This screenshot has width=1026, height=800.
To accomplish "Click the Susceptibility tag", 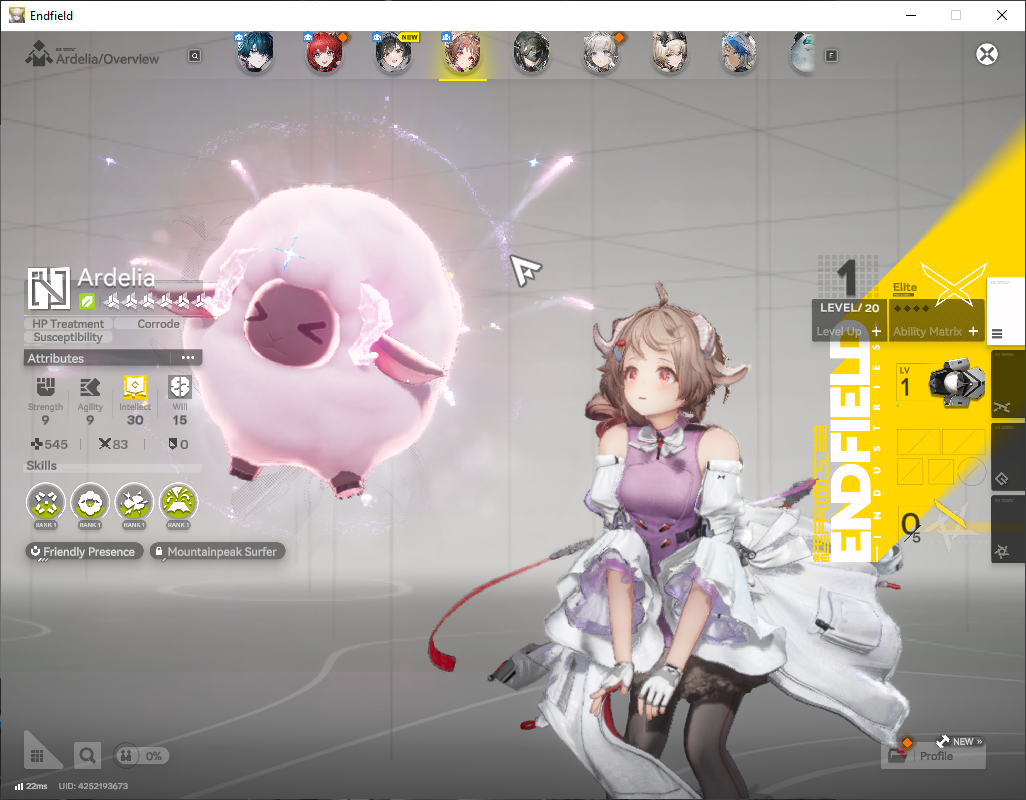I will (x=68, y=338).
